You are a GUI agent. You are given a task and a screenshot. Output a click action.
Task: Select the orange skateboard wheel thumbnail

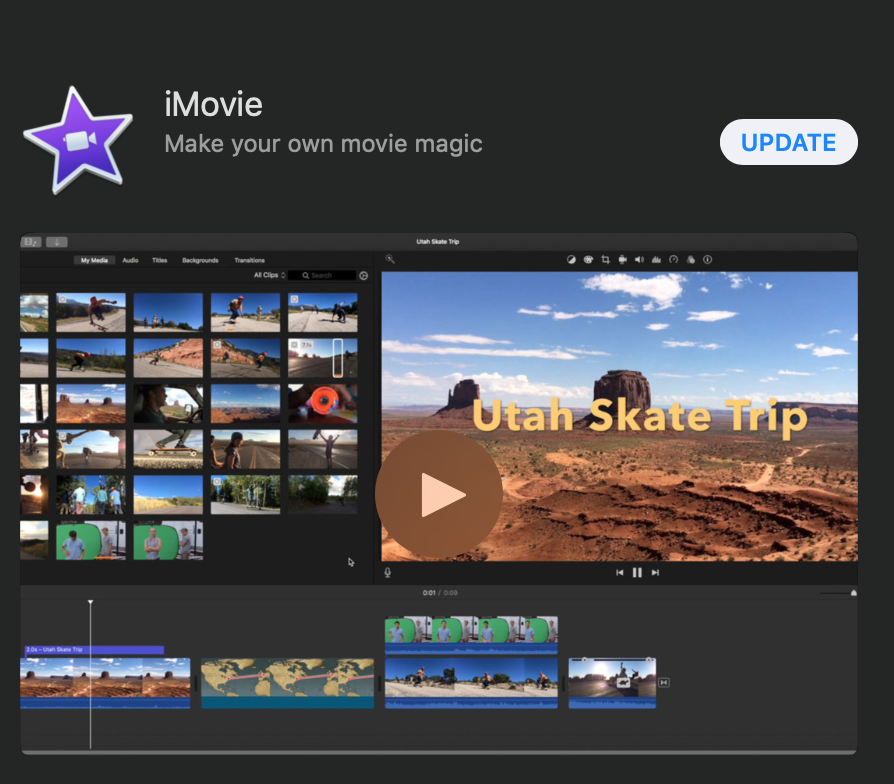pos(323,404)
